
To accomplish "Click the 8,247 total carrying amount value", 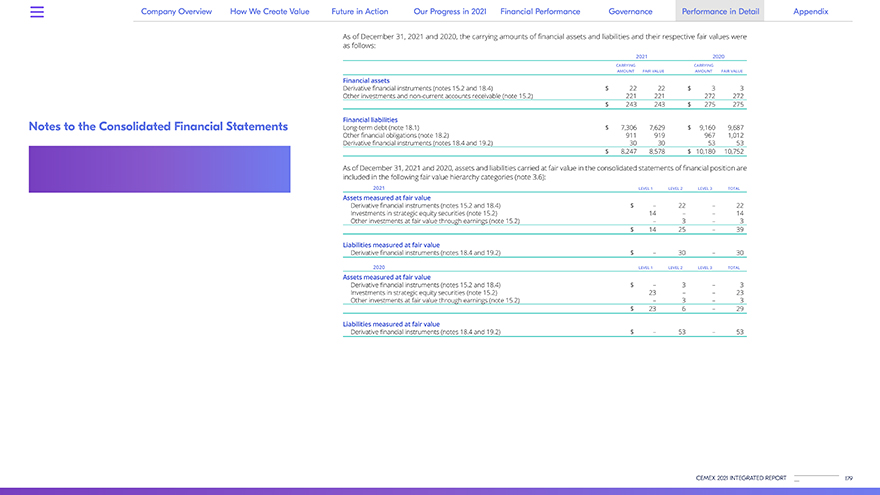I will pos(628,151).
